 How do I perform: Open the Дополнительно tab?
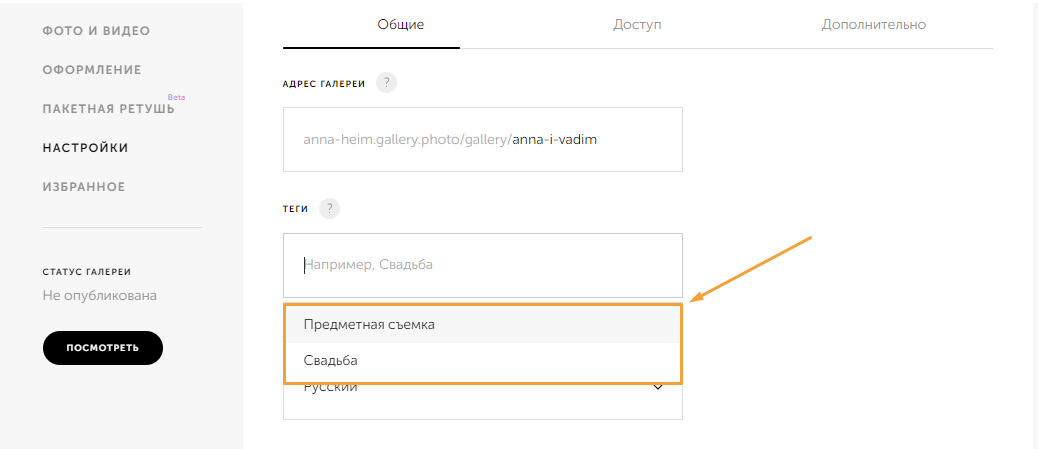[x=873, y=25]
